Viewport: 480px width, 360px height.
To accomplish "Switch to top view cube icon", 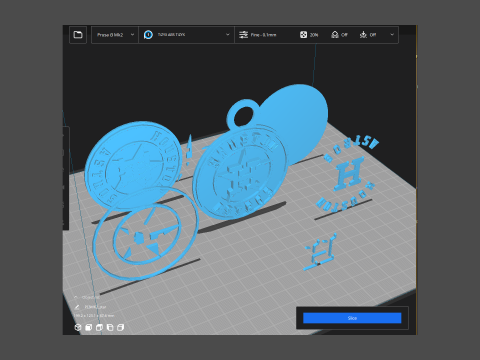I will 99,327.
